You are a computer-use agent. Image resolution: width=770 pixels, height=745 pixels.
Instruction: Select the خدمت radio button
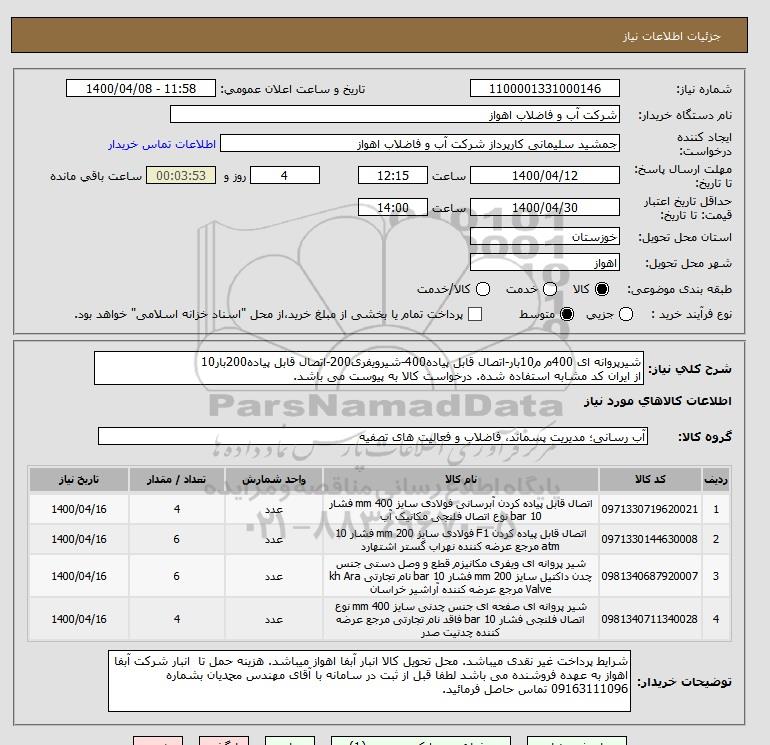[550, 289]
